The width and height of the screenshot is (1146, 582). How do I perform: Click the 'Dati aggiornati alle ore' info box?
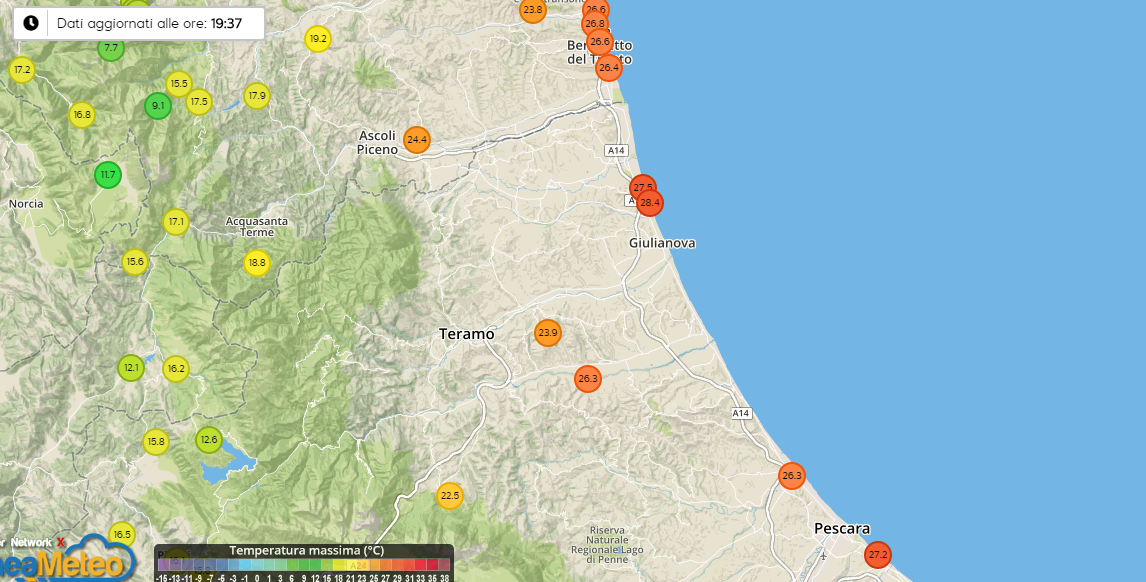point(140,23)
